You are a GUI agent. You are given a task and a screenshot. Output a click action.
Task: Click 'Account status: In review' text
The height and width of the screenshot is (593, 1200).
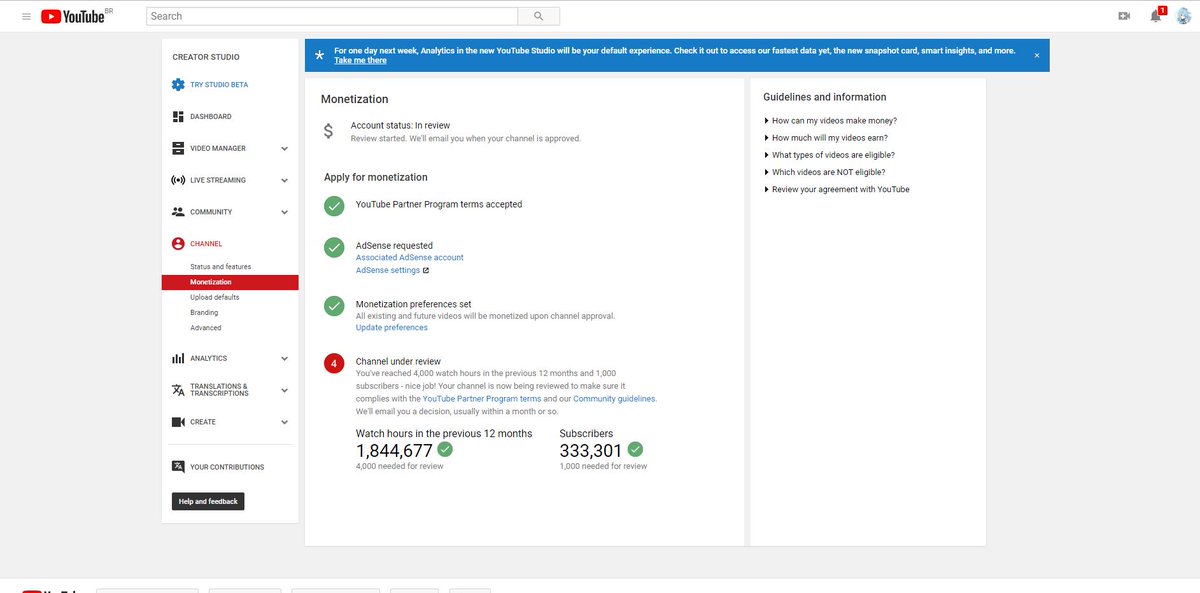pyautogui.click(x=400, y=126)
